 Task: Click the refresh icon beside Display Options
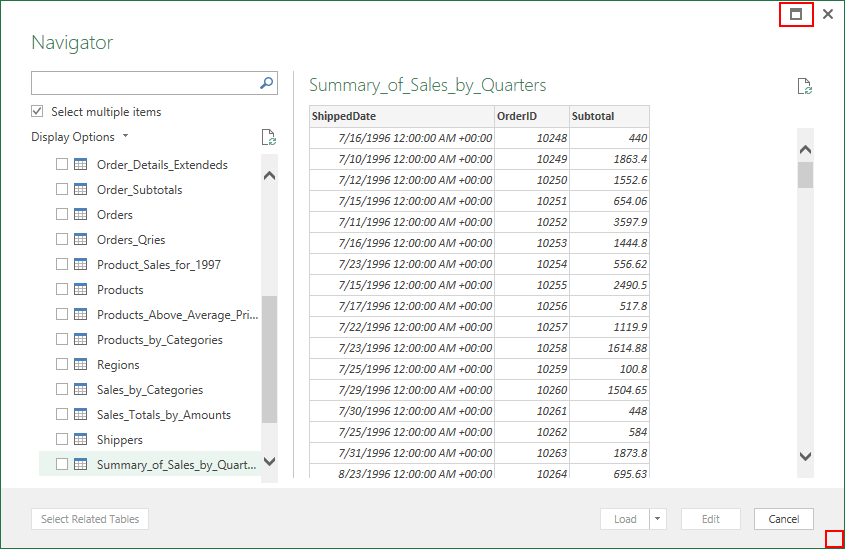pyautogui.click(x=267, y=137)
